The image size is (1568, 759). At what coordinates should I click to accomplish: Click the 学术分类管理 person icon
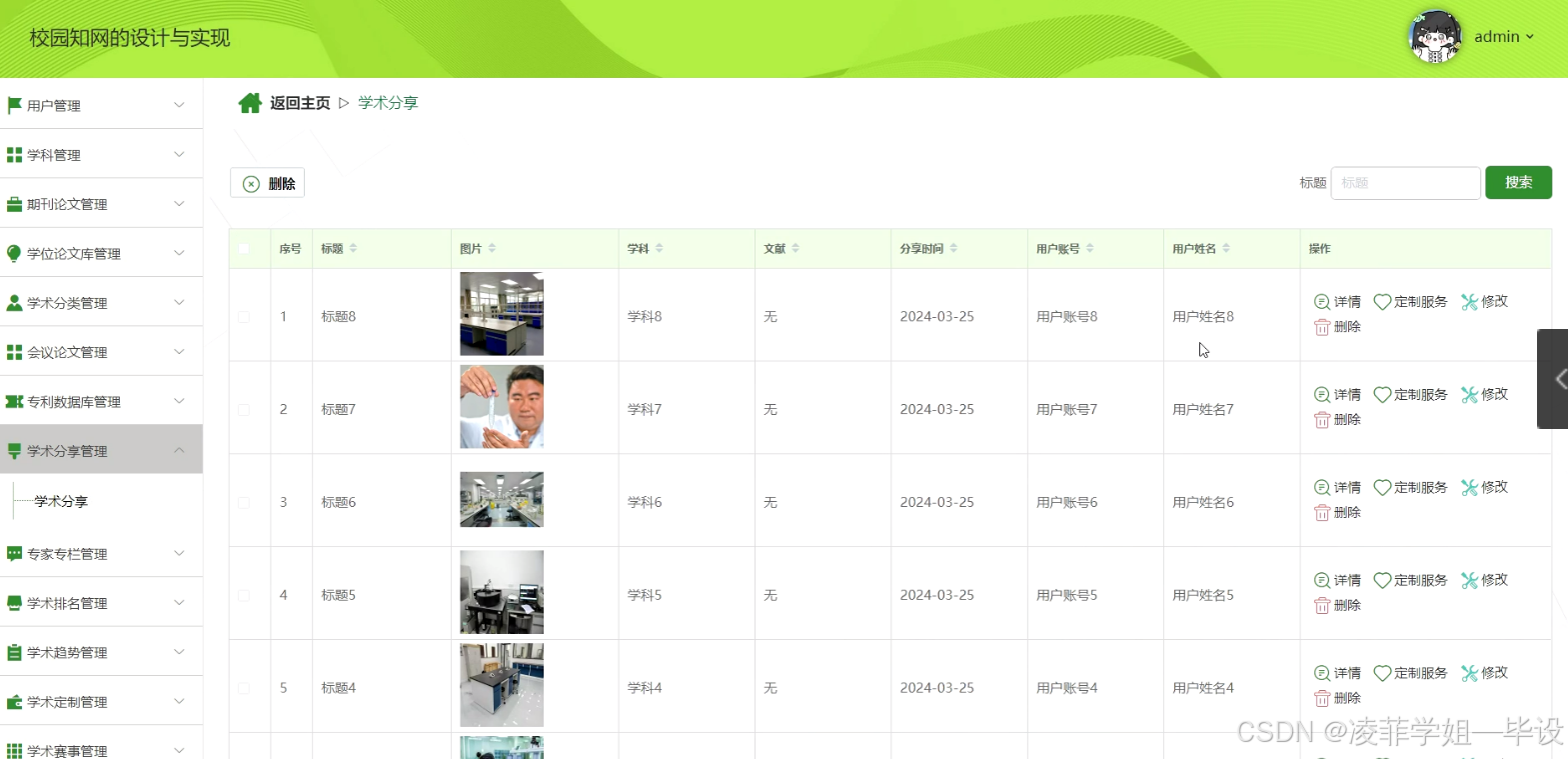(x=14, y=303)
